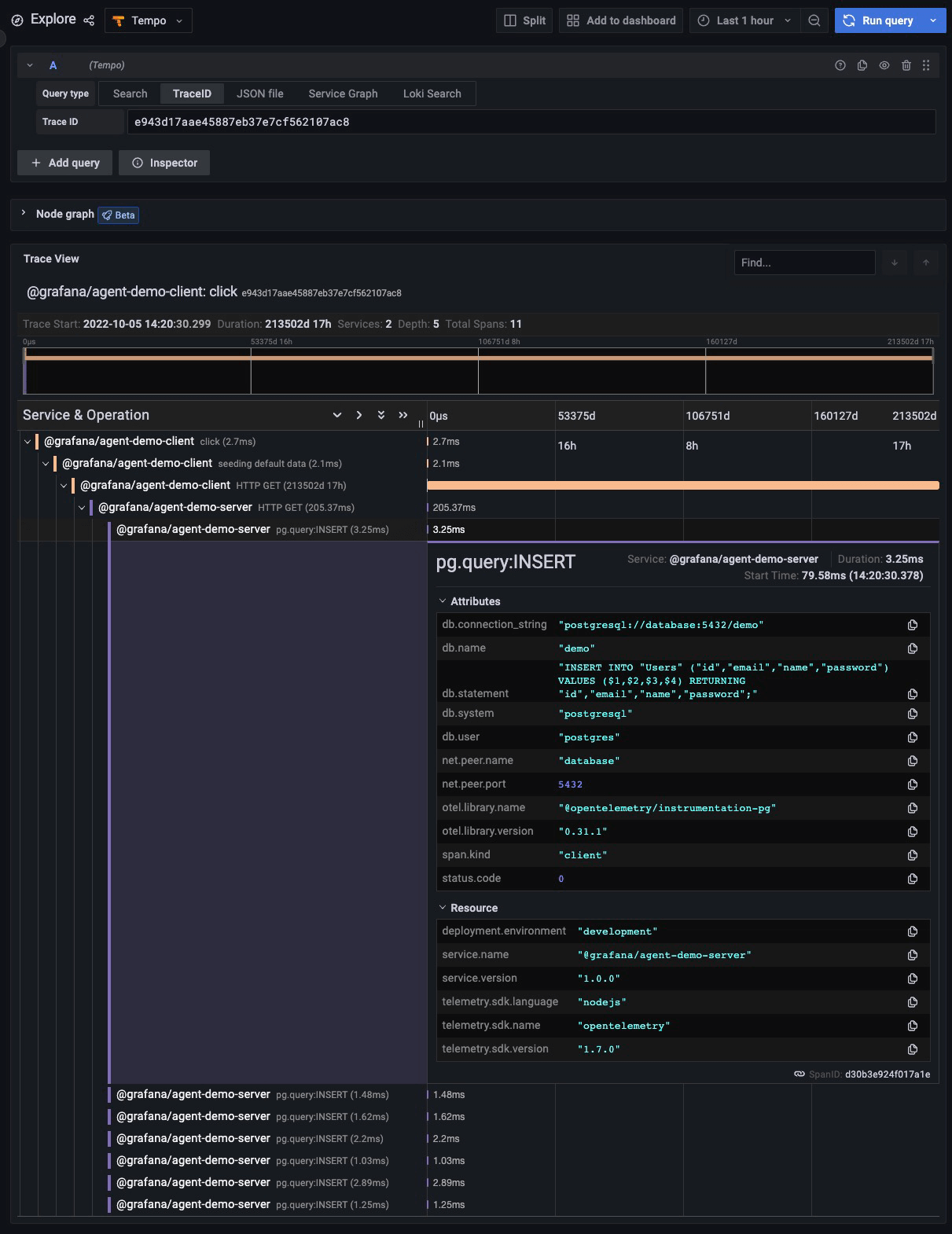Select the Loki Search query type
Screen dimensions: 952x1234
pyautogui.click(x=432, y=94)
